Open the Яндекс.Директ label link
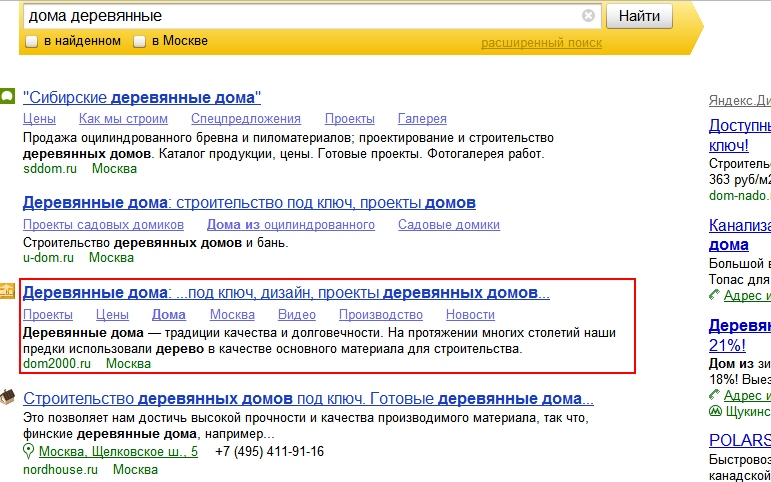The width and height of the screenshot is (771, 482). [740, 101]
